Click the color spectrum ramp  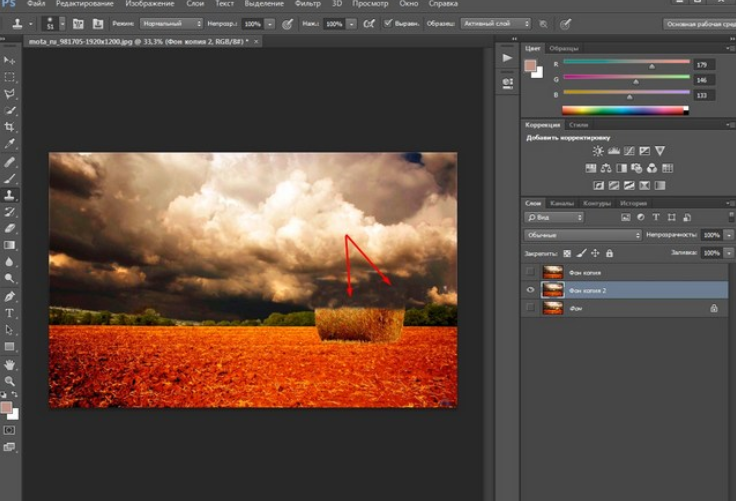point(625,110)
